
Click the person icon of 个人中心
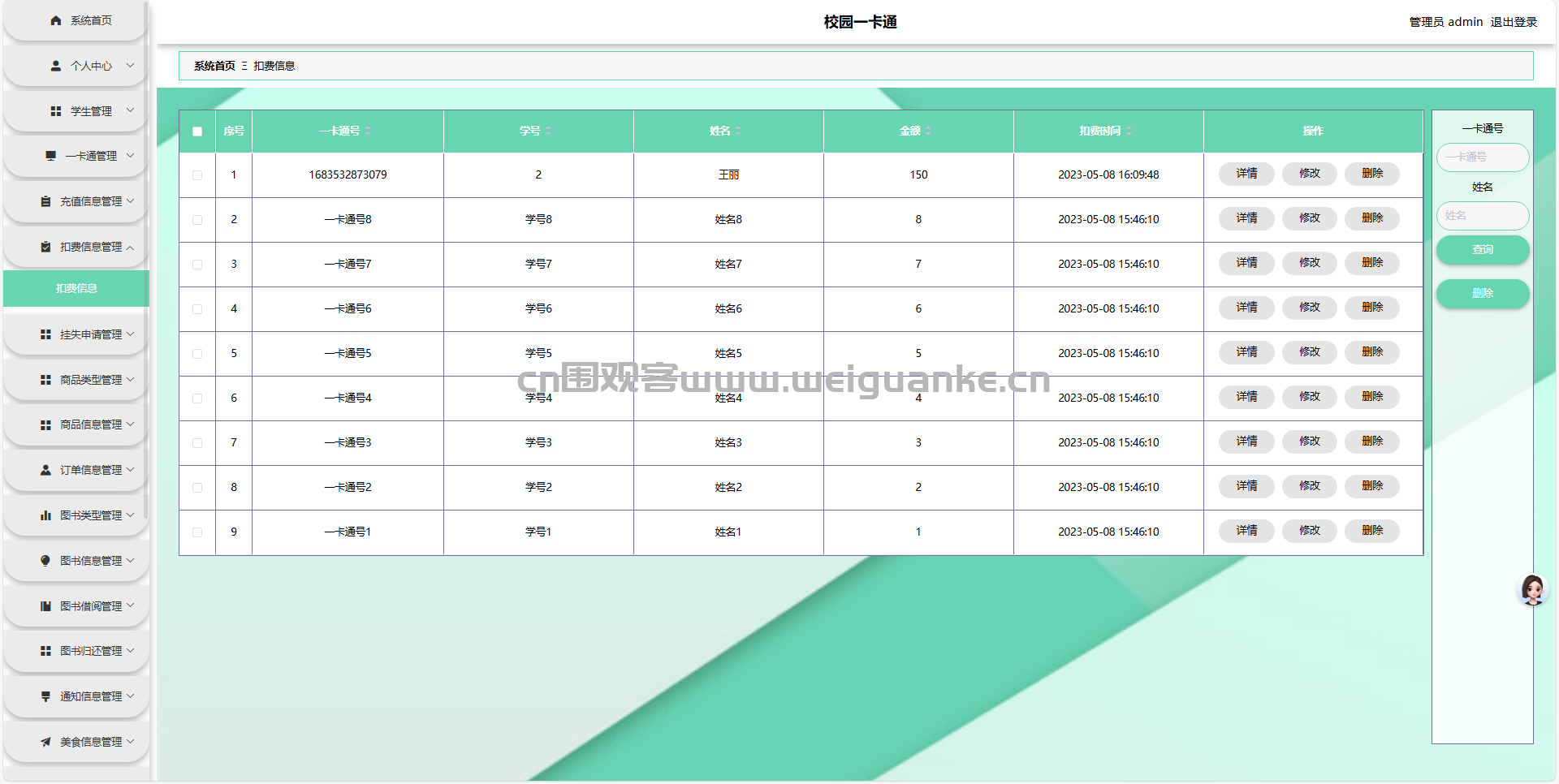click(56, 66)
